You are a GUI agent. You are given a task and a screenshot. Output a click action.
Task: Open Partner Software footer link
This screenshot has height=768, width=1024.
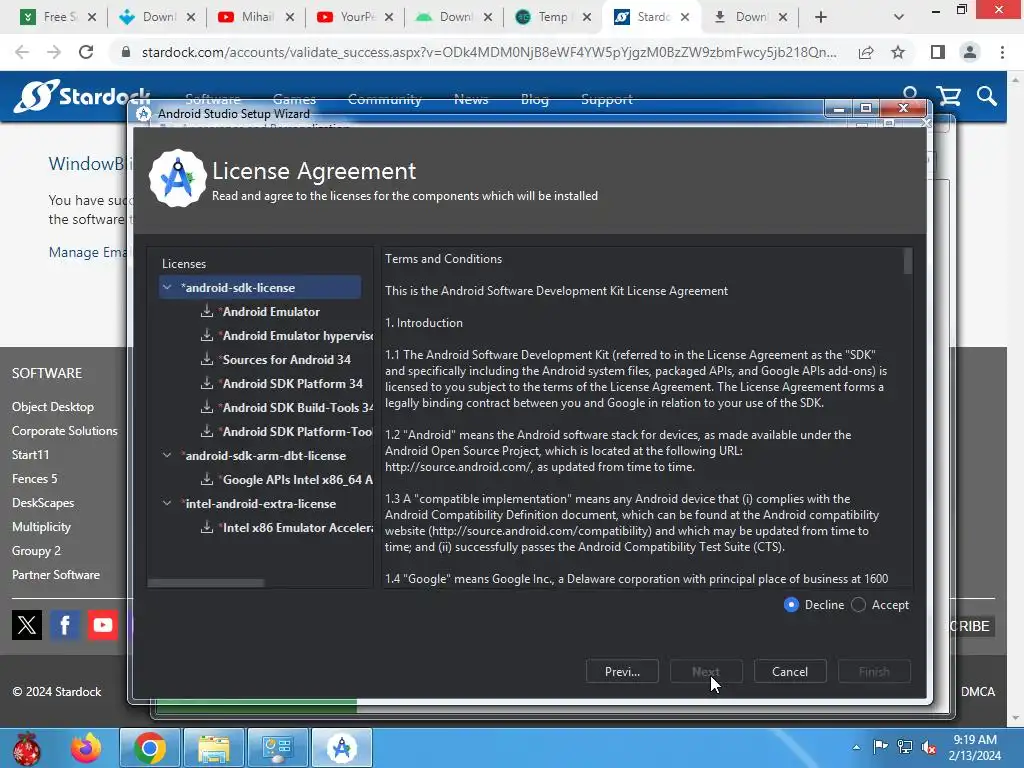click(x=56, y=575)
